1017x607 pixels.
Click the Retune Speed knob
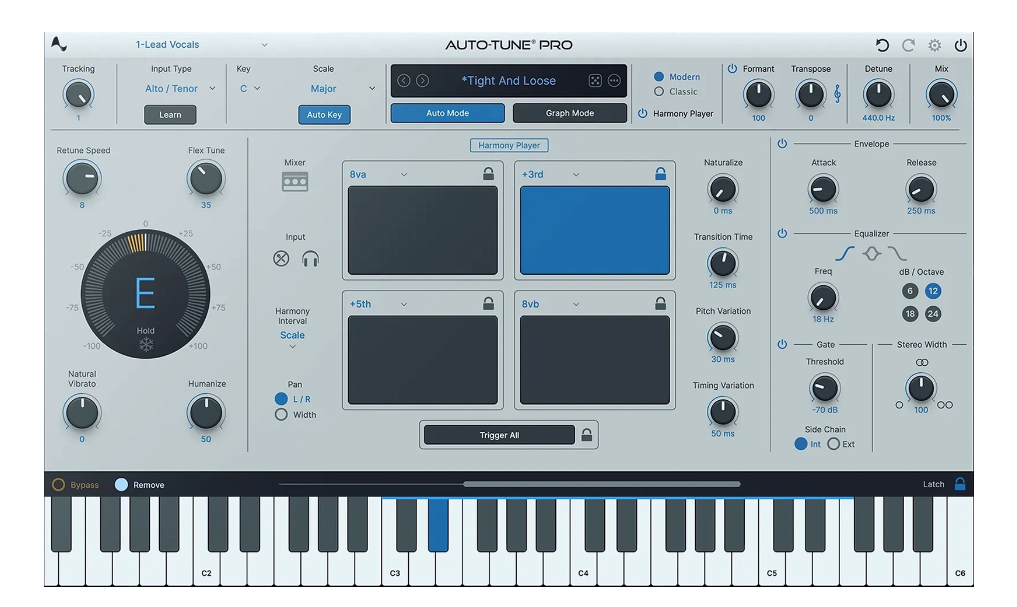(x=82, y=178)
